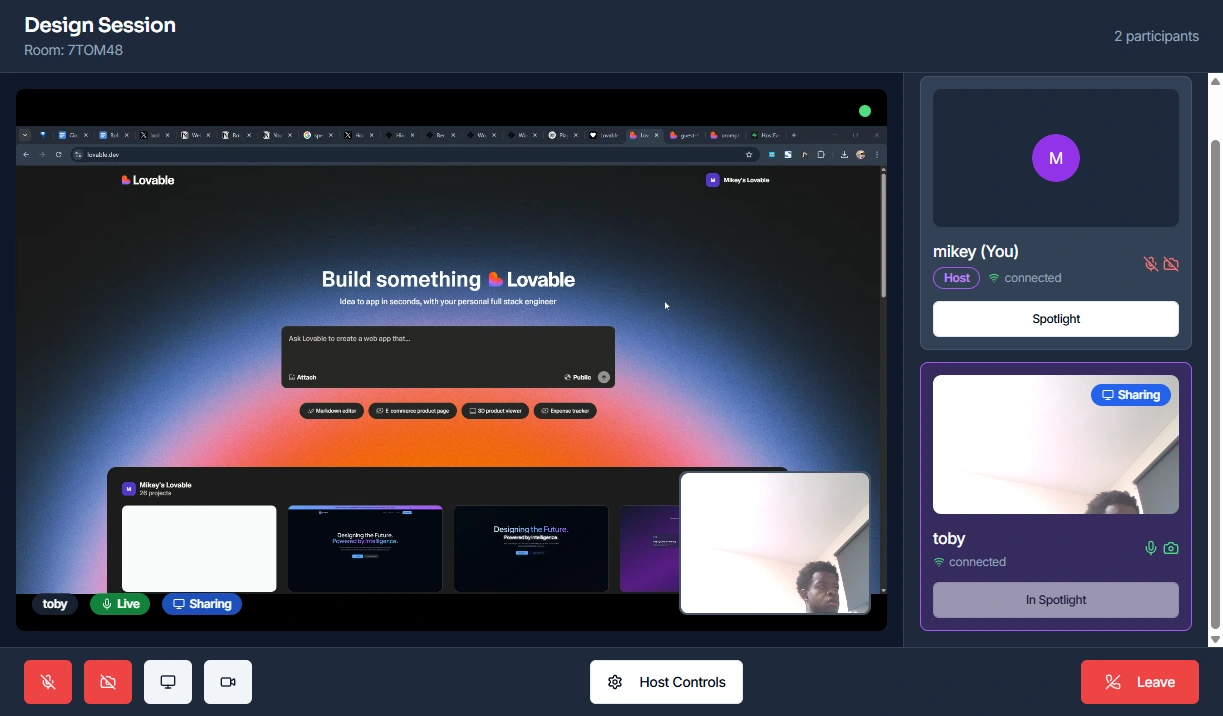Click toby's picture-in-picture webcam overlay
The height and width of the screenshot is (716, 1223).
(x=775, y=543)
